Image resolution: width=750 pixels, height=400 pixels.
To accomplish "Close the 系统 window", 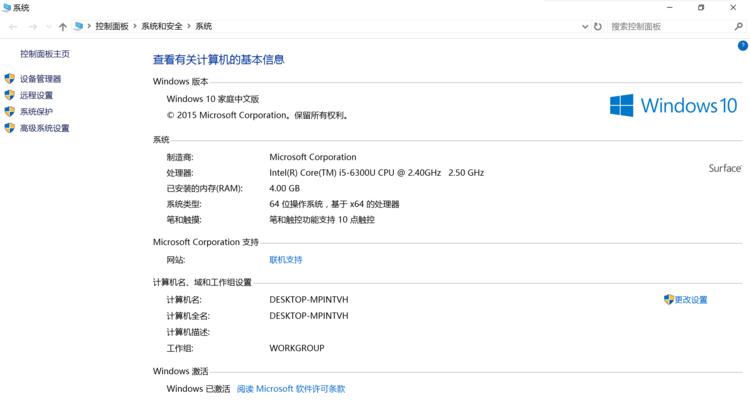I will pos(733,7).
